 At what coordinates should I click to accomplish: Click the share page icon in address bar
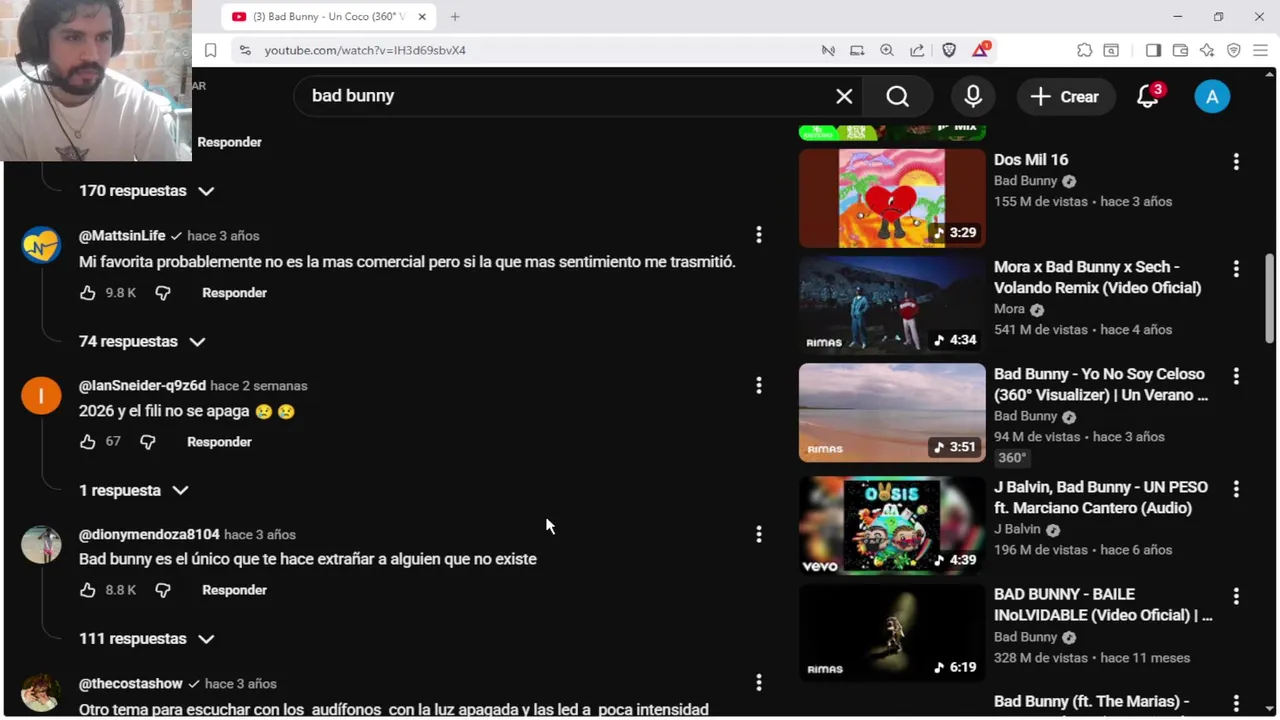(x=917, y=50)
